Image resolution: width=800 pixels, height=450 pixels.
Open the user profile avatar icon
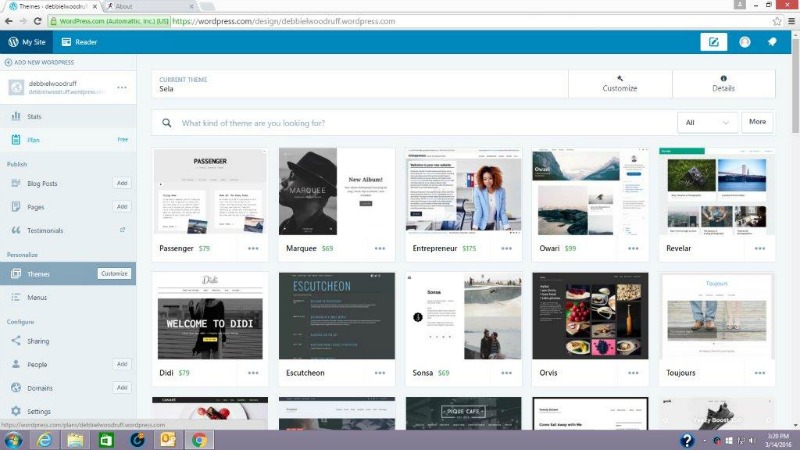coord(745,42)
